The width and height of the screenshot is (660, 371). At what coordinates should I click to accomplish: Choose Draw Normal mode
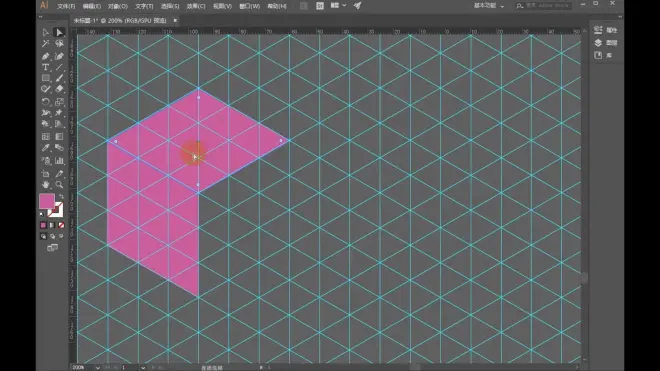(43, 236)
